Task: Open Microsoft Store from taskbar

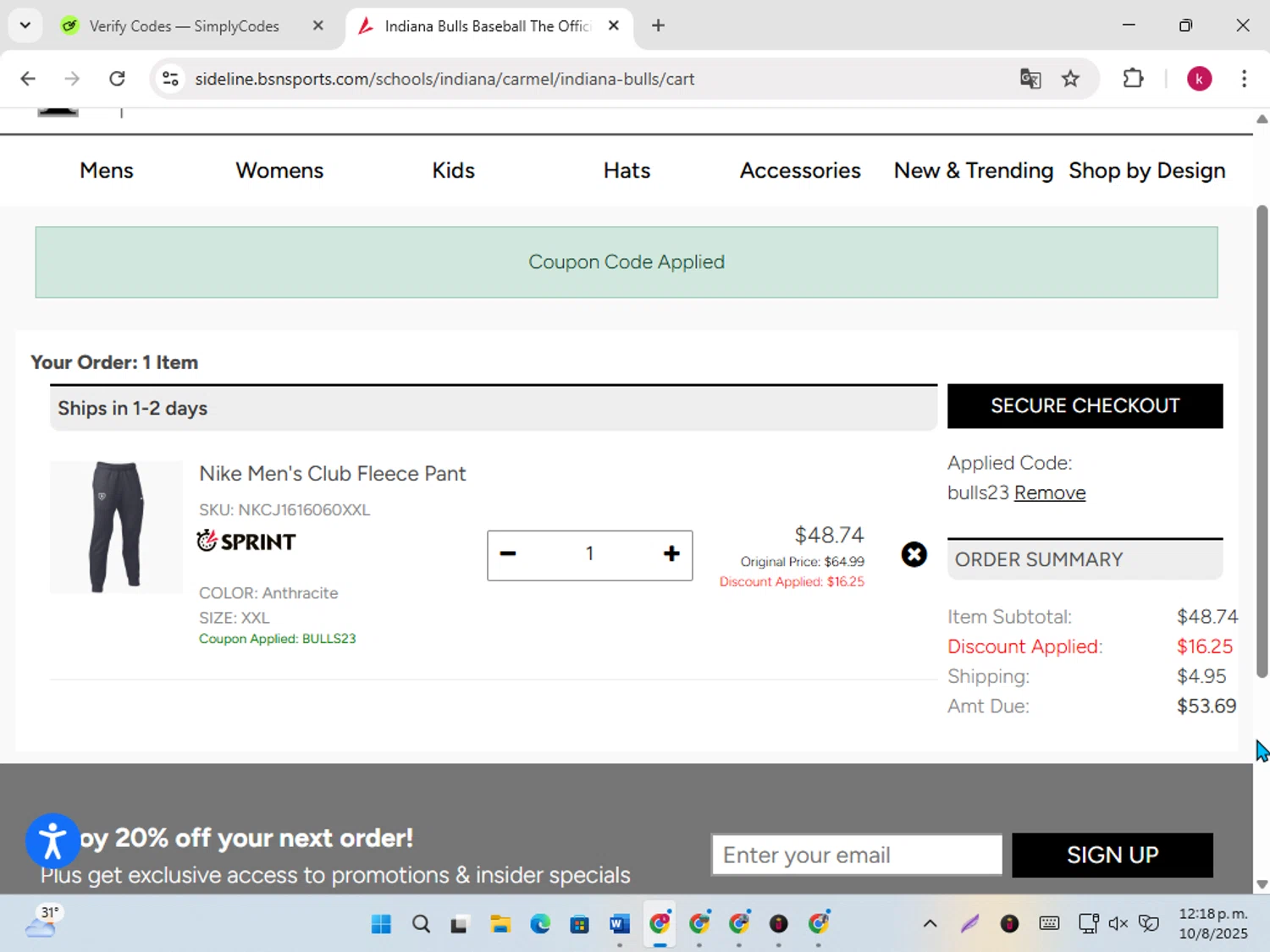Action: (579, 923)
